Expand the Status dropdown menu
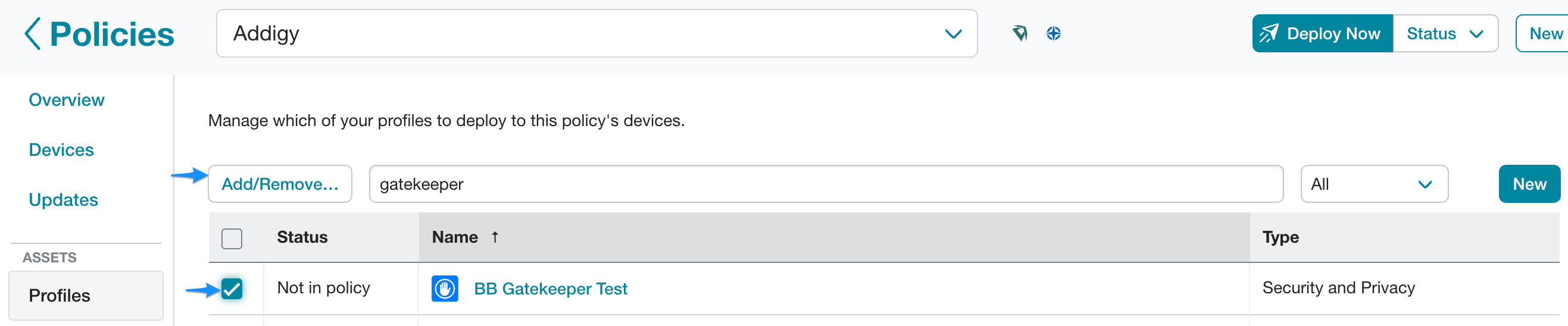Image resolution: width=1568 pixels, height=326 pixels. (x=1445, y=33)
